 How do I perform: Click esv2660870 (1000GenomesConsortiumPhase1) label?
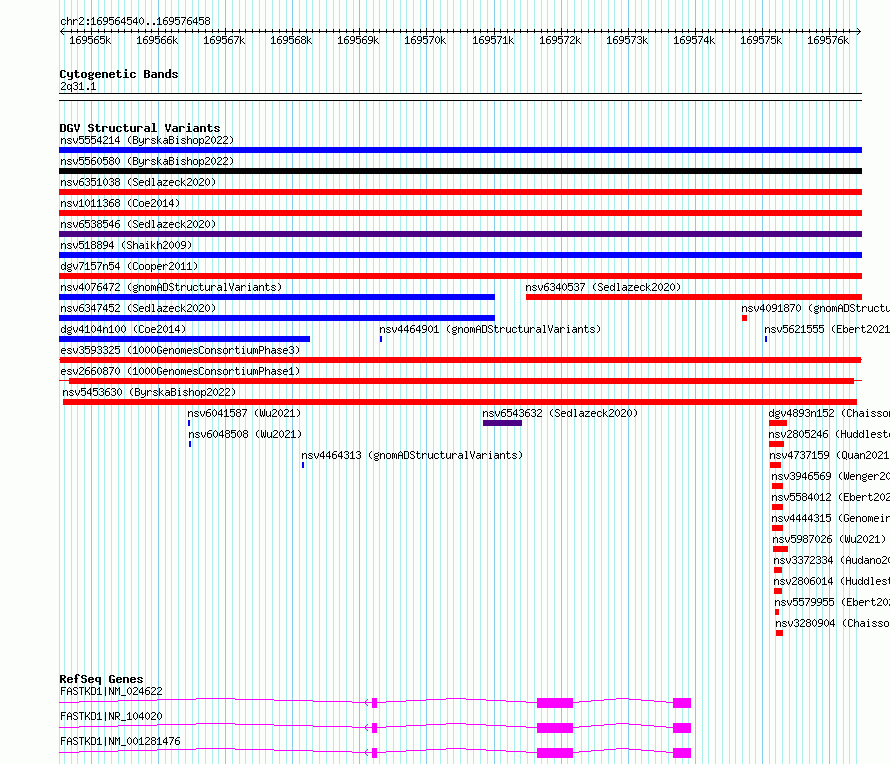[x=180, y=371]
